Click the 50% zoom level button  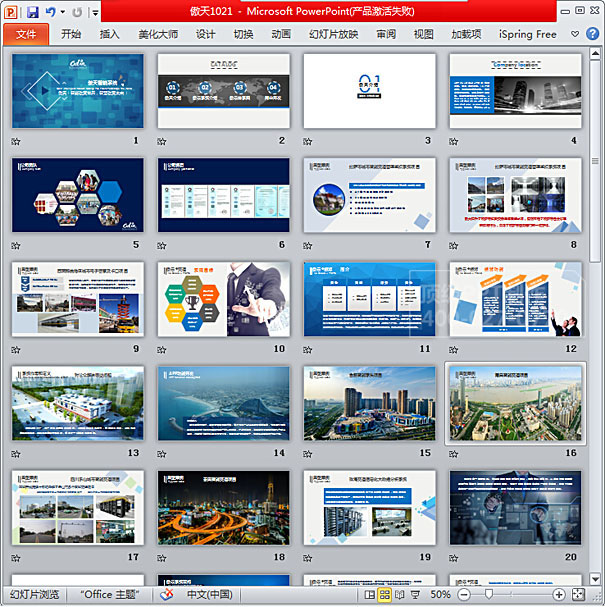440,595
